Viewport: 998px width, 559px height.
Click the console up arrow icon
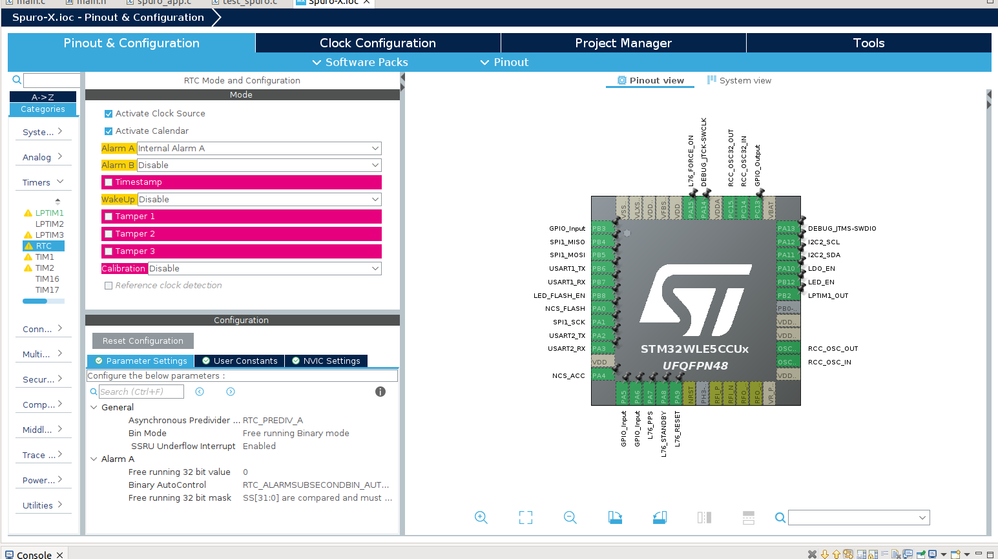(x=836, y=555)
